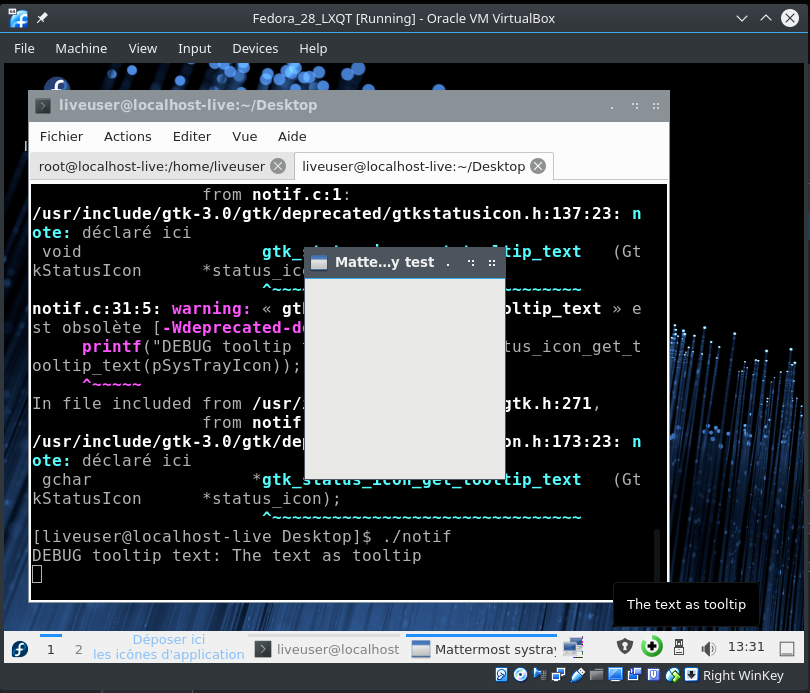Open the removable media USB tray icon

(679, 647)
